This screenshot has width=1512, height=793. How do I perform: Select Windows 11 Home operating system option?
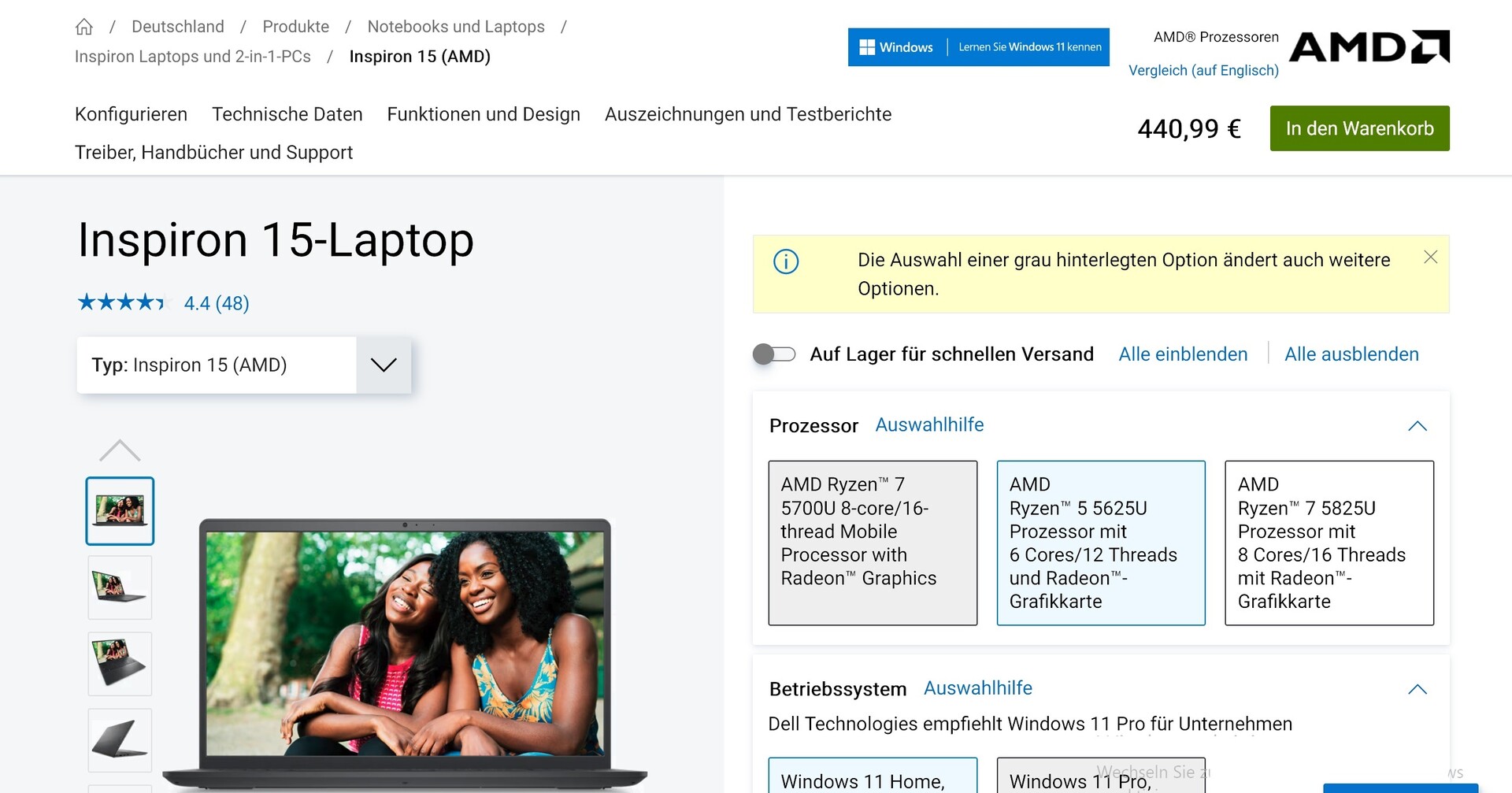[873, 776]
